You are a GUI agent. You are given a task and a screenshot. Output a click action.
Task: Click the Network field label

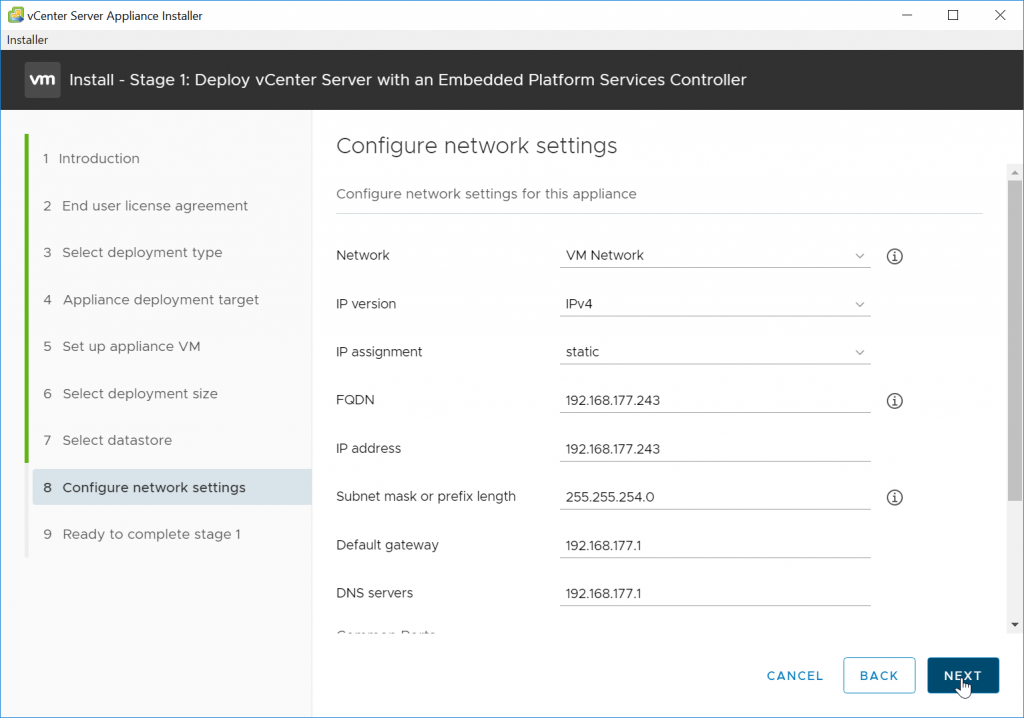(362, 255)
